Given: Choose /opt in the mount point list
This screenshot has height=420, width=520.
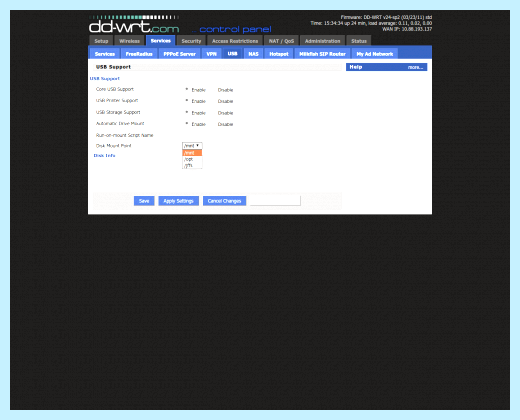Looking at the screenshot, I should pos(192,159).
